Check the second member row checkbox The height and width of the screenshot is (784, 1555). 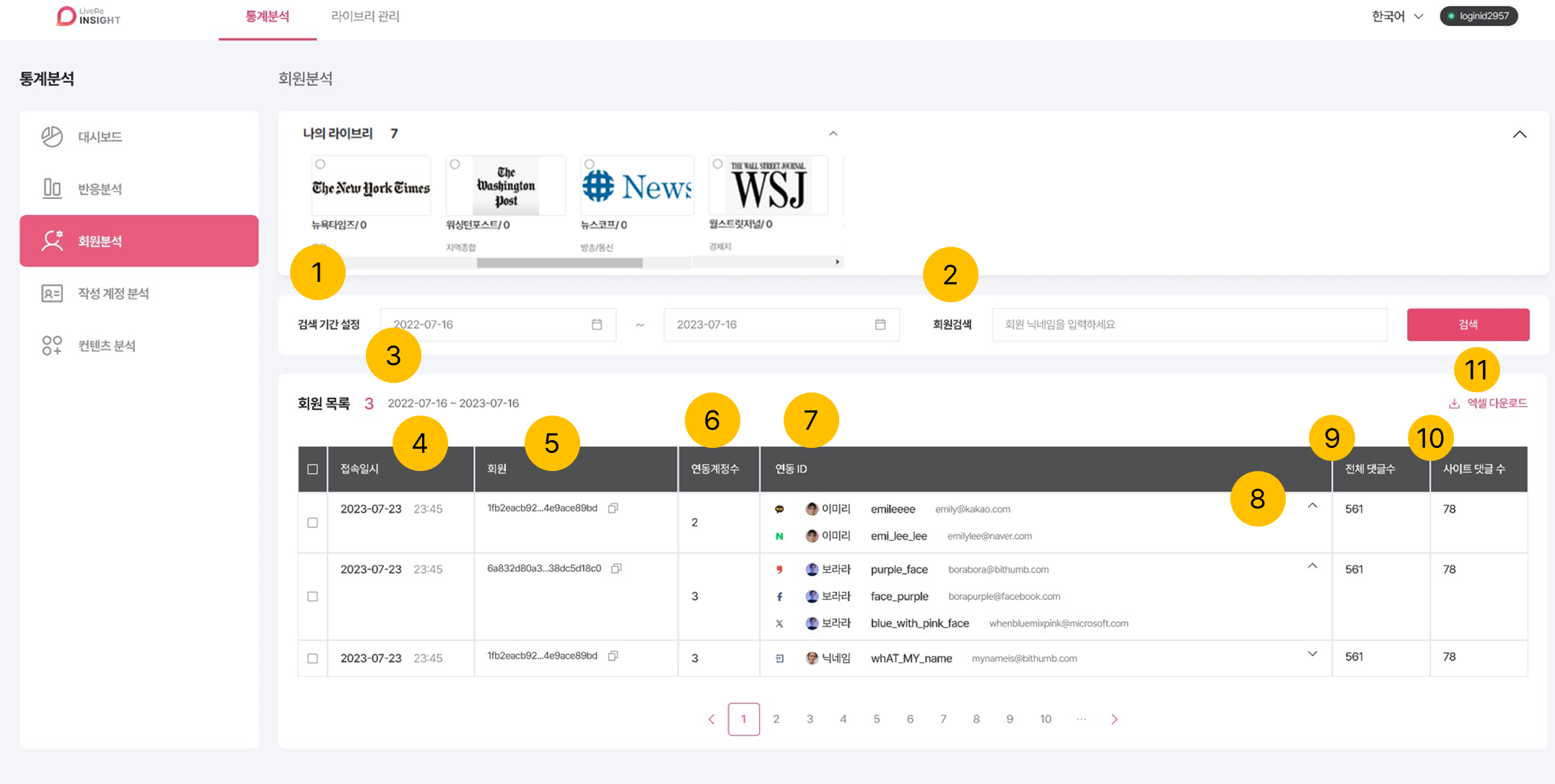(312, 596)
